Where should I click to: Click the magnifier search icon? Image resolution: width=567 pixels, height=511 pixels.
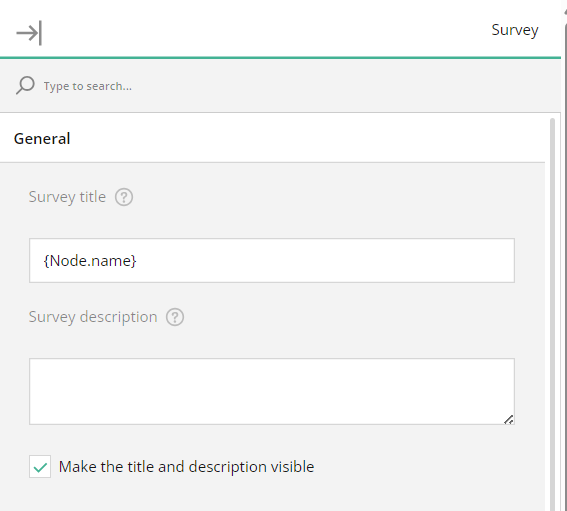(25, 85)
